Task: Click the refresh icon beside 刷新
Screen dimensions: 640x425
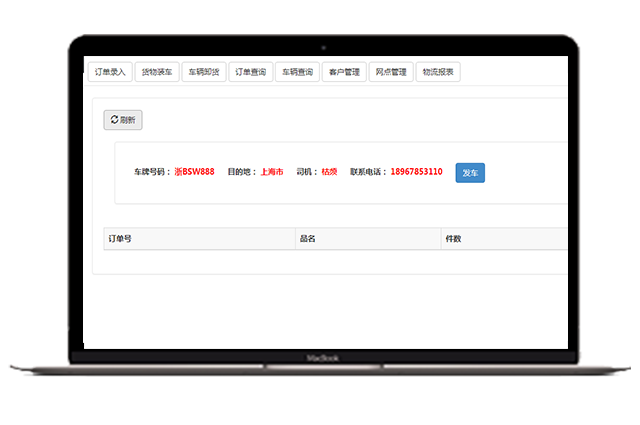Action: point(114,120)
